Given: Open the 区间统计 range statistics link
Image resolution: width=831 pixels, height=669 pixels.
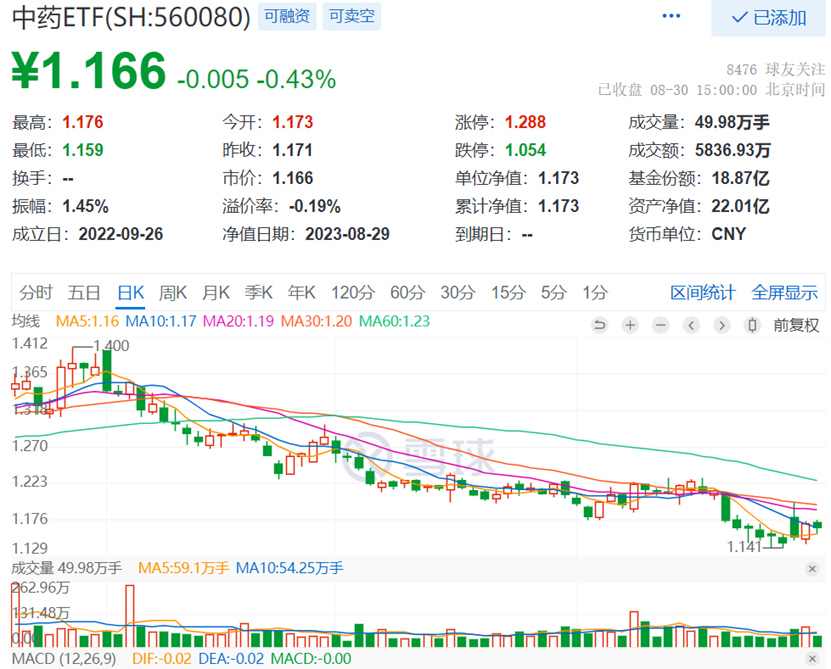Looking at the screenshot, I should (703, 292).
